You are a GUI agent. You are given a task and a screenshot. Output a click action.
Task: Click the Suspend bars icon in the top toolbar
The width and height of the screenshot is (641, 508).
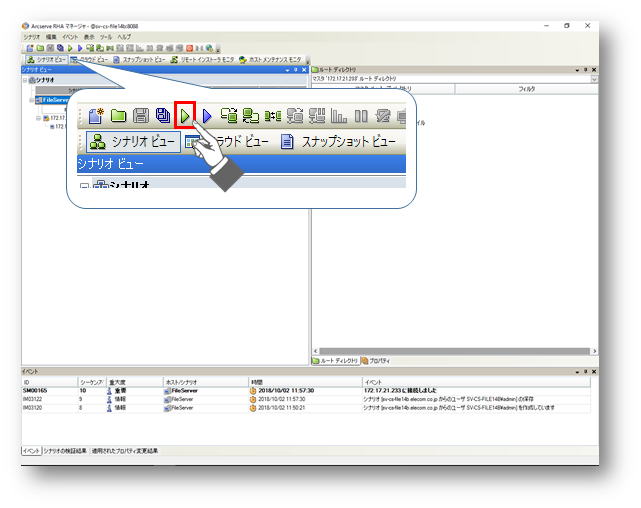149,48
